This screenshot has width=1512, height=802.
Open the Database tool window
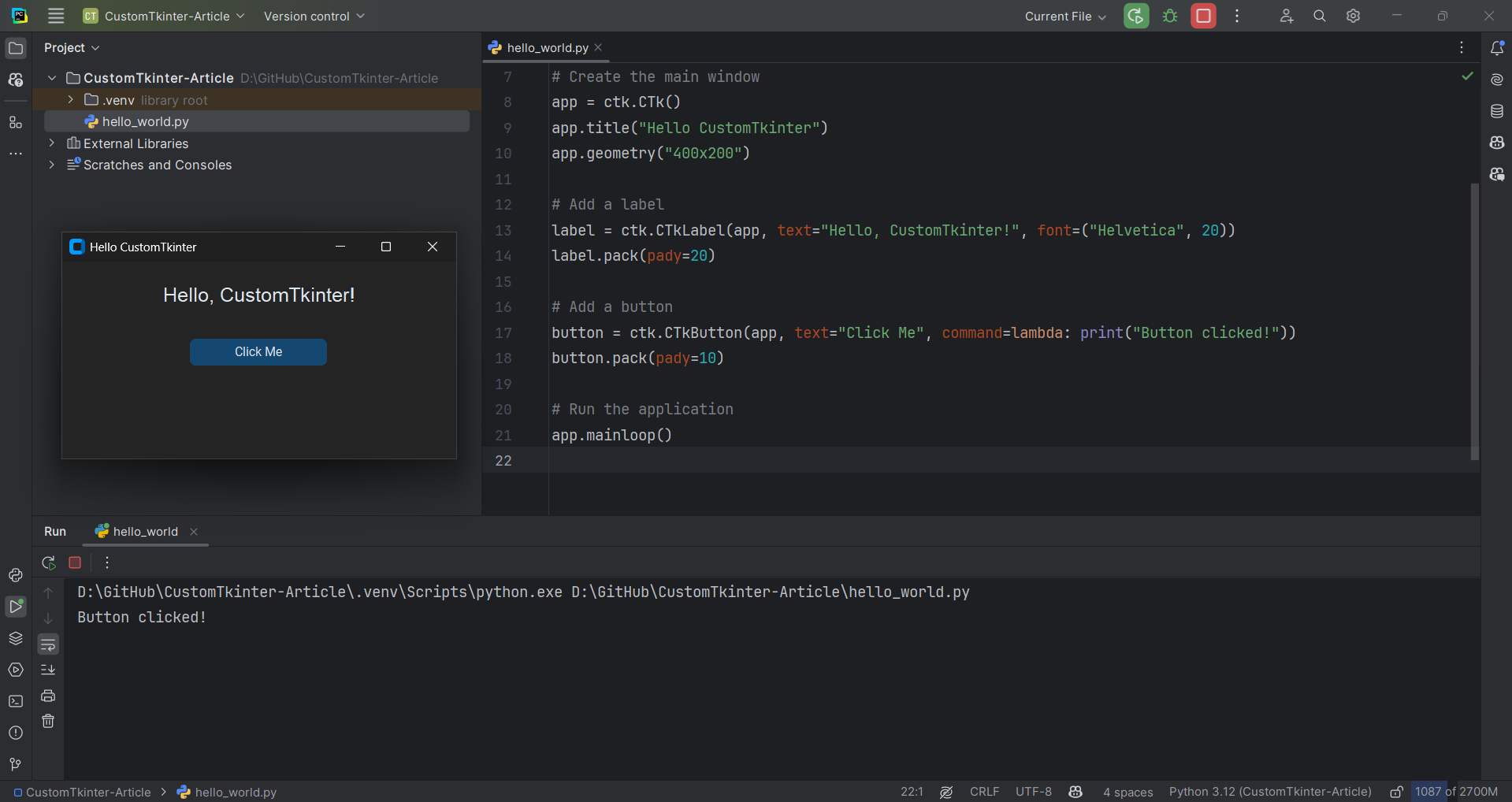pos(1497,111)
